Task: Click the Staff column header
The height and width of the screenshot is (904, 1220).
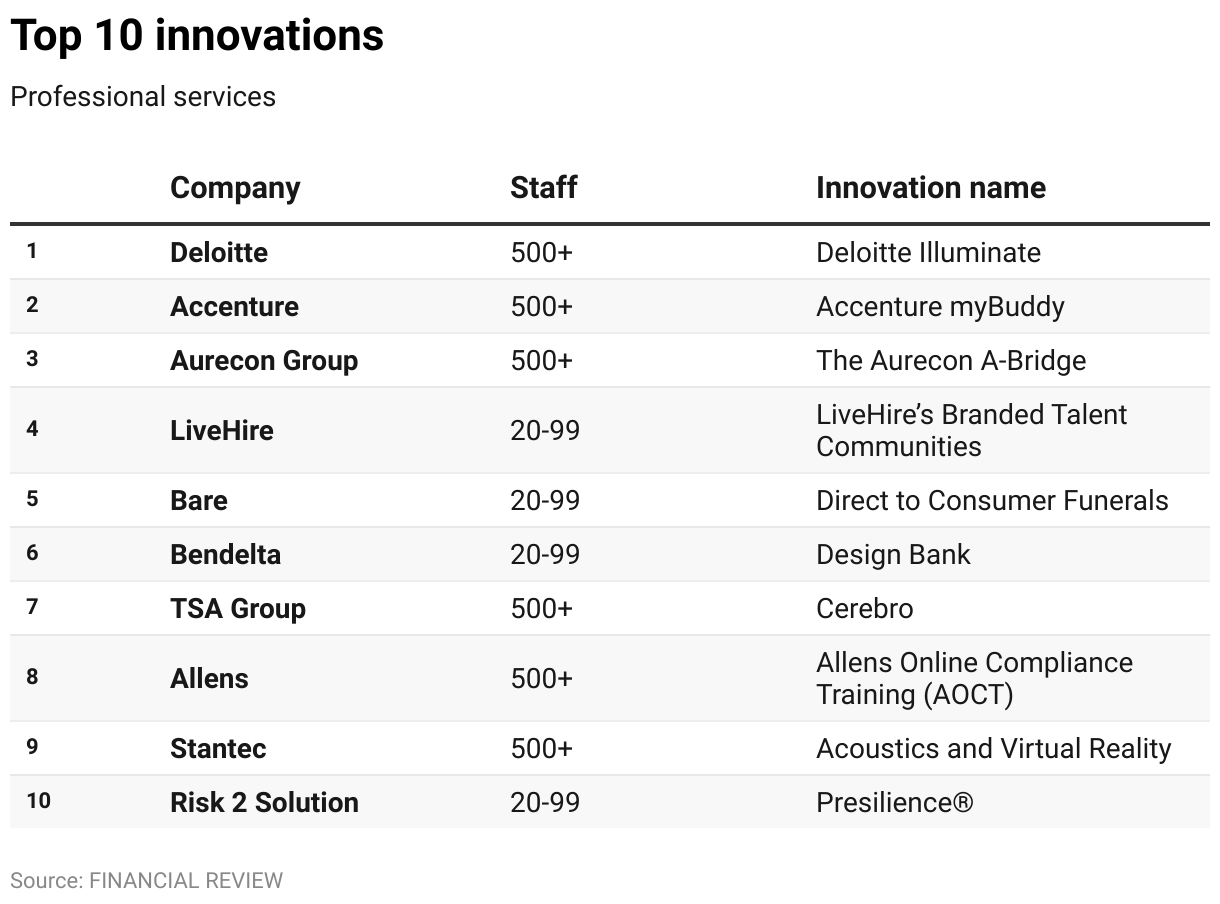Action: [544, 188]
